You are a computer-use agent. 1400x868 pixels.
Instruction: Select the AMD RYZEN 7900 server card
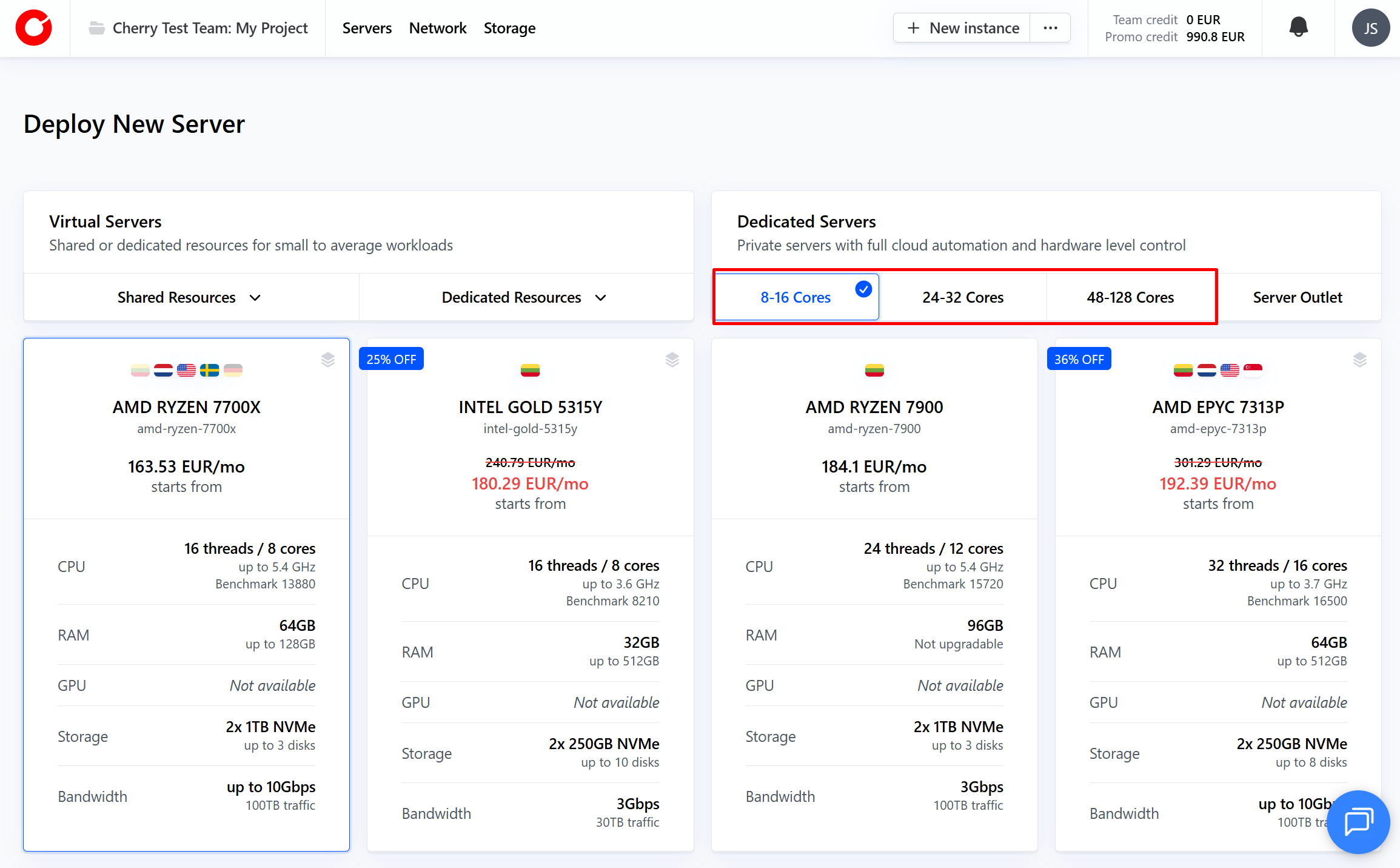coord(874,425)
